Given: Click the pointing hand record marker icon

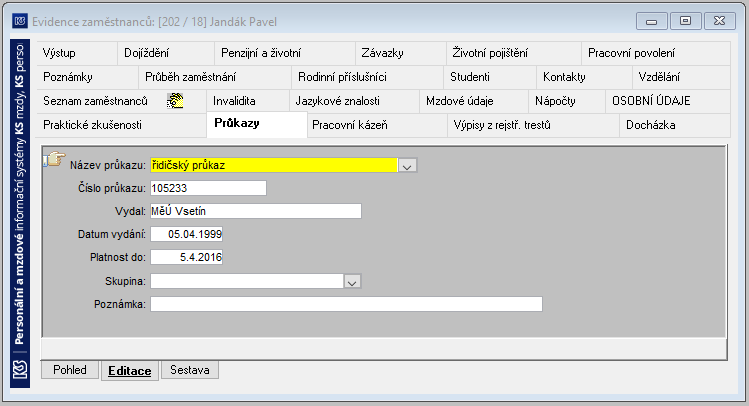Looking at the screenshot, I should click(55, 159).
